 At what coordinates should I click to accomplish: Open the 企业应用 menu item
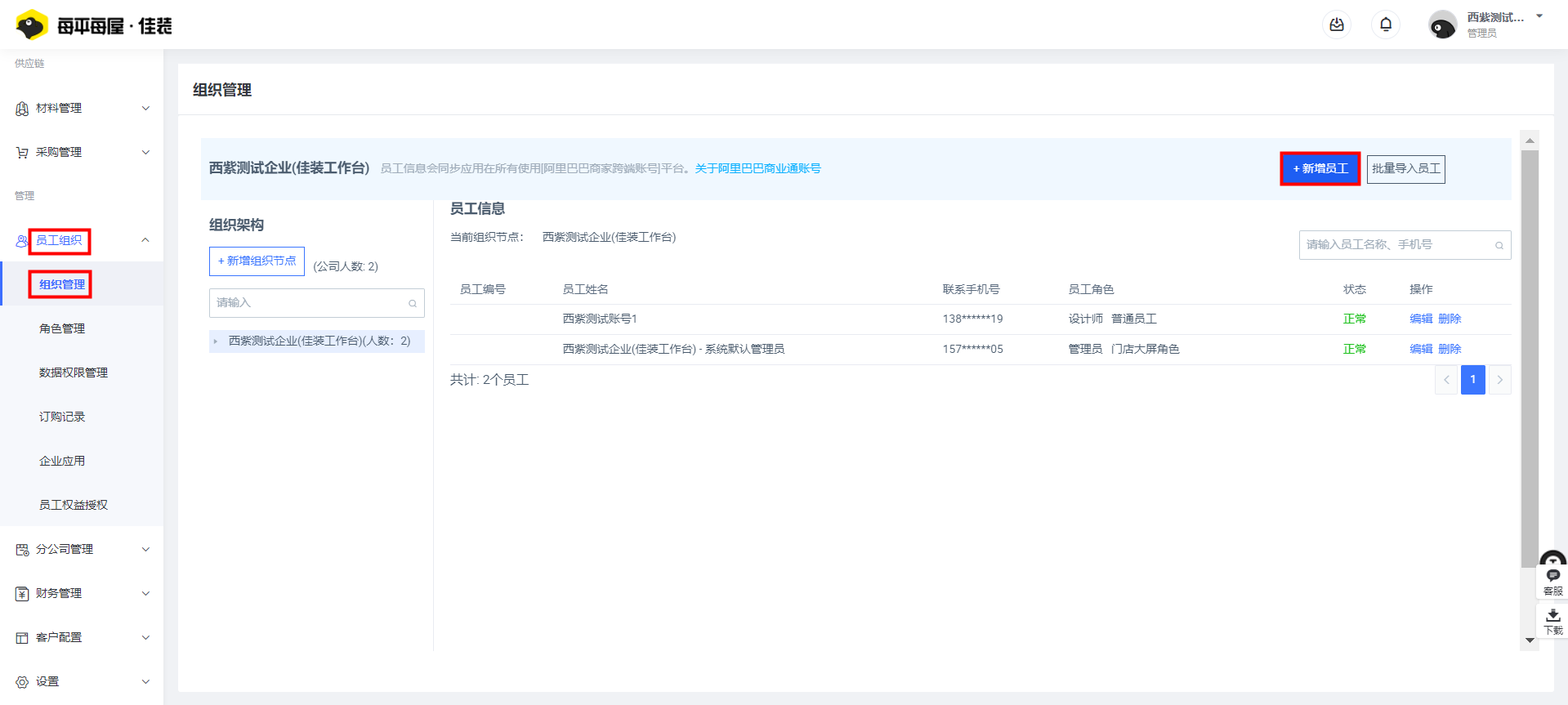(x=62, y=461)
